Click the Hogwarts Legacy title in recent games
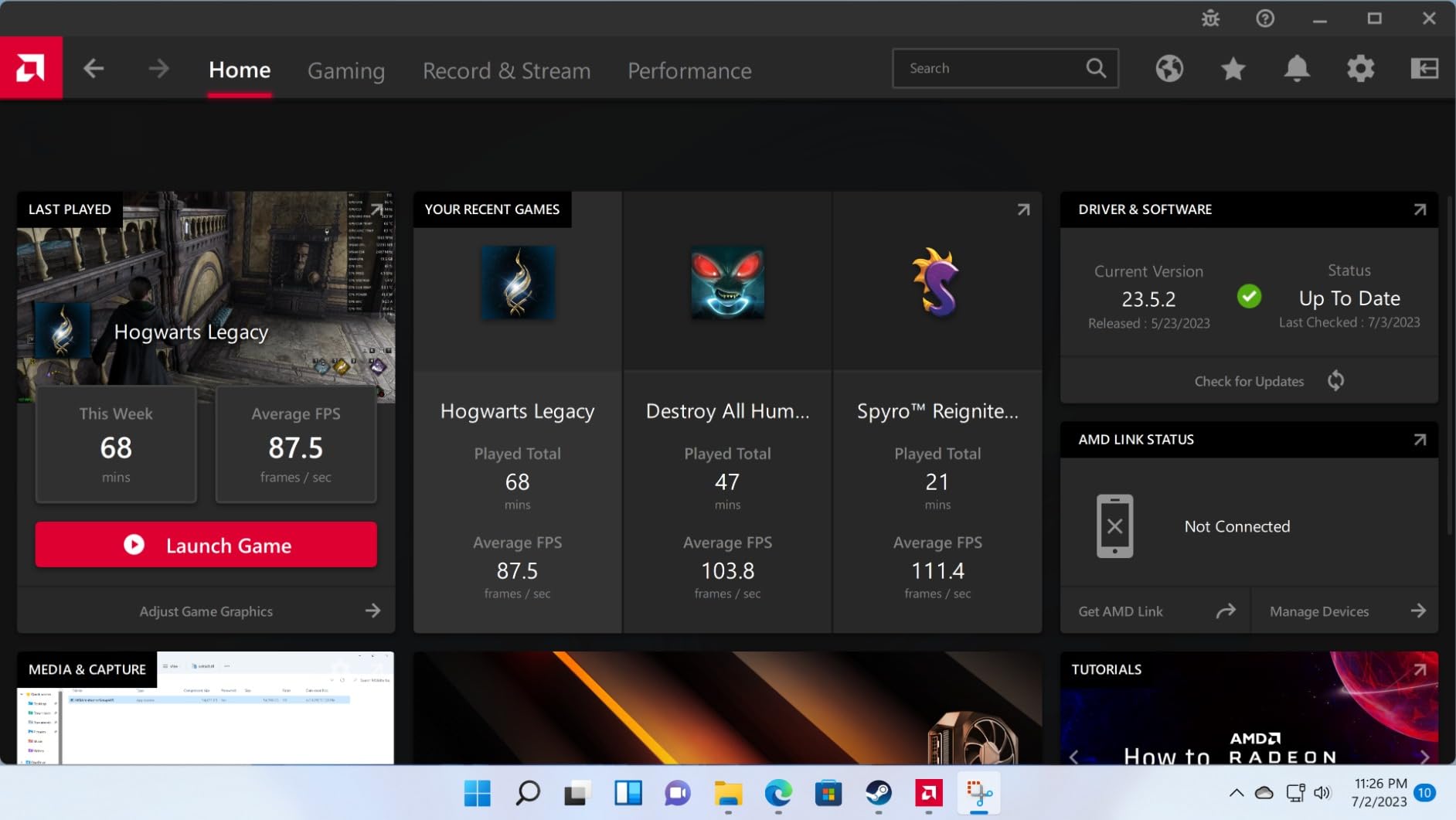 coord(518,411)
